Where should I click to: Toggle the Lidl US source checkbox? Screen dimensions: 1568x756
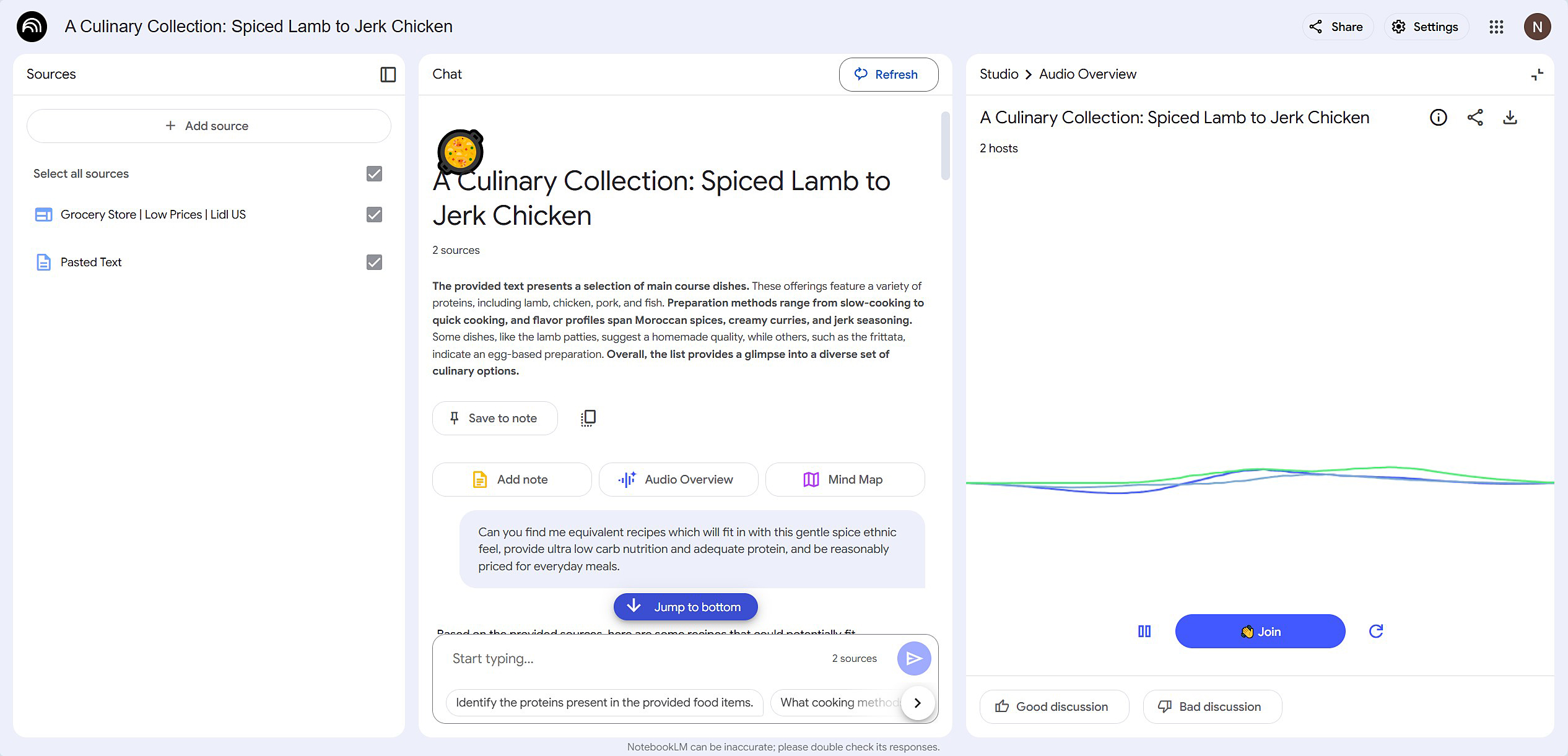pos(374,214)
